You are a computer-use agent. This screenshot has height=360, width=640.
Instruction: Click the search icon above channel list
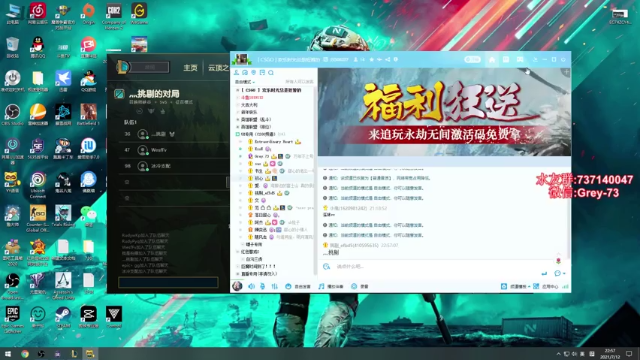pos(271,72)
